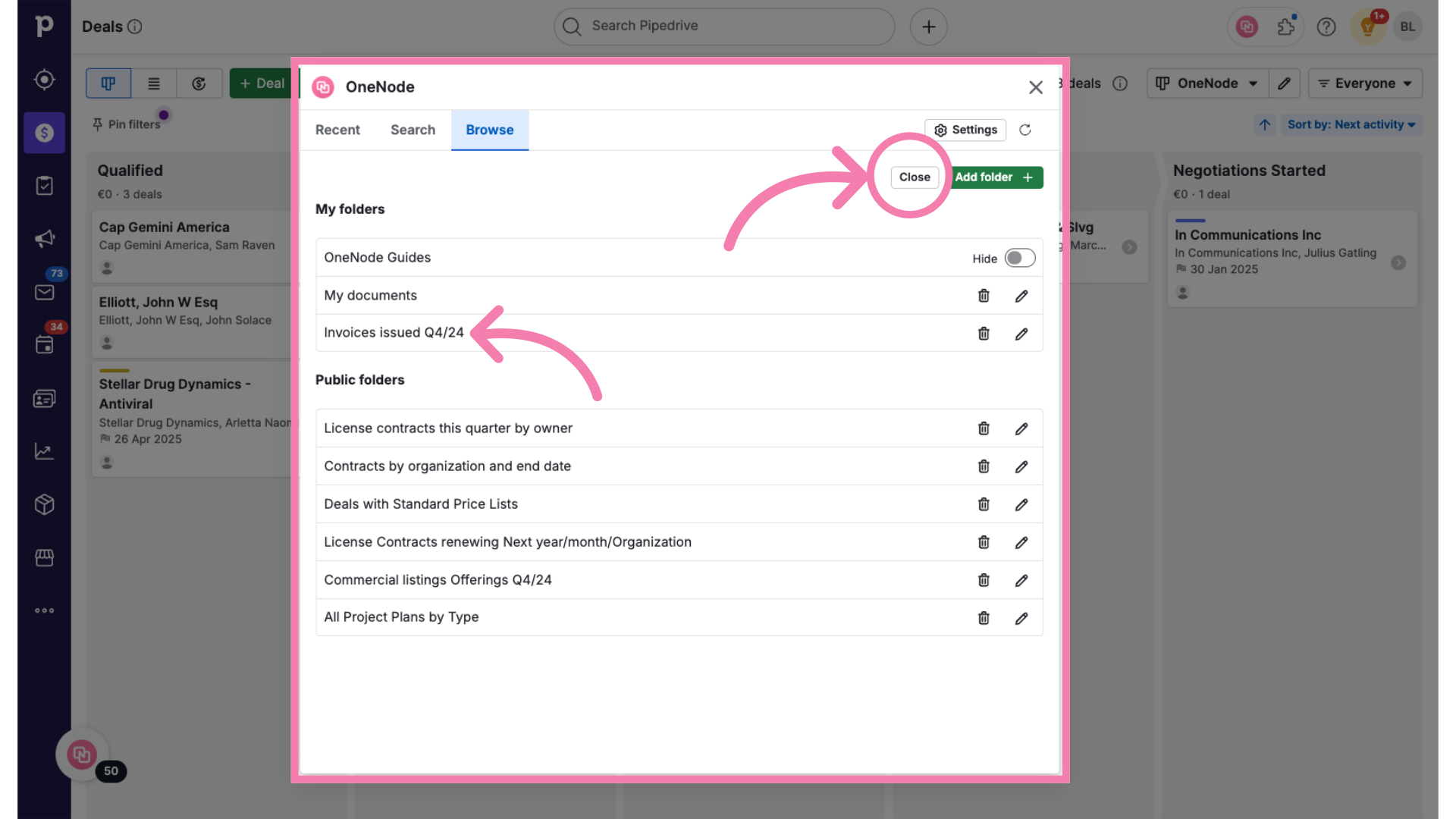Toggle Hide switch for OneNode Guides
Screen dimensions: 1456x819
[x=1020, y=258]
